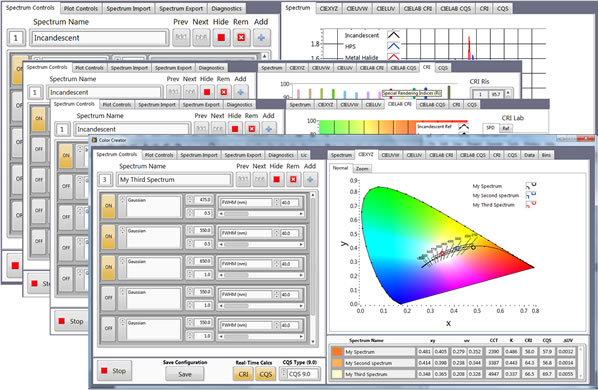Click Metal Halide legend line icon
The height and width of the screenshot is (390, 598).
tap(394, 57)
